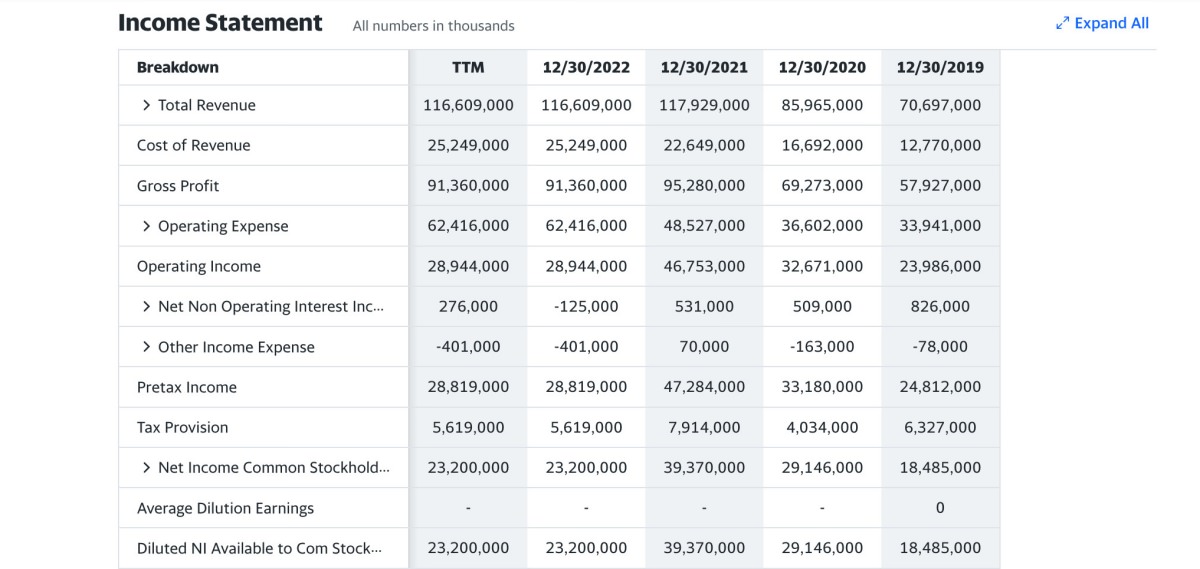Click the Expand All link
The image size is (1200, 569).
point(1103,23)
